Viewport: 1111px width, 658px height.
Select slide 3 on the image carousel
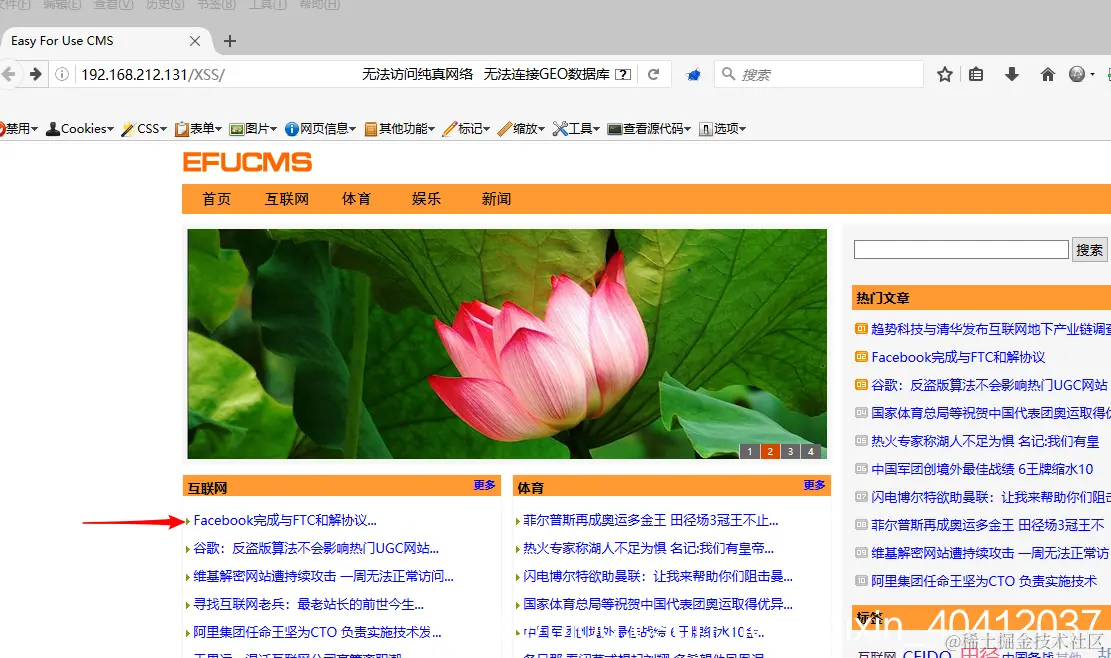pyautogui.click(x=790, y=451)
